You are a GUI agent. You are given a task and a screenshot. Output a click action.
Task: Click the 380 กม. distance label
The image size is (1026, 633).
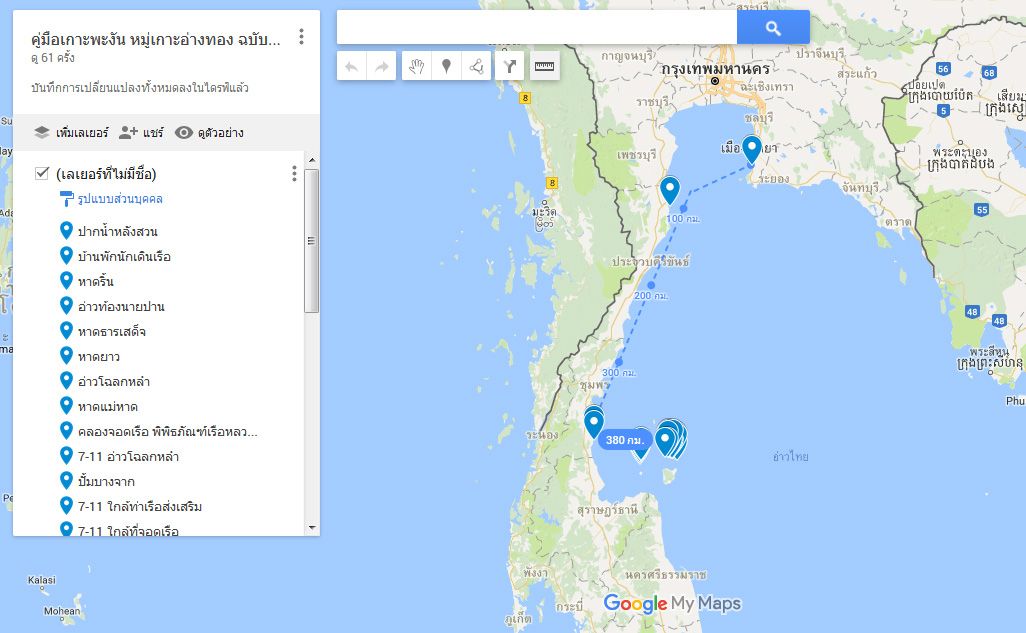tap(625, 440)
